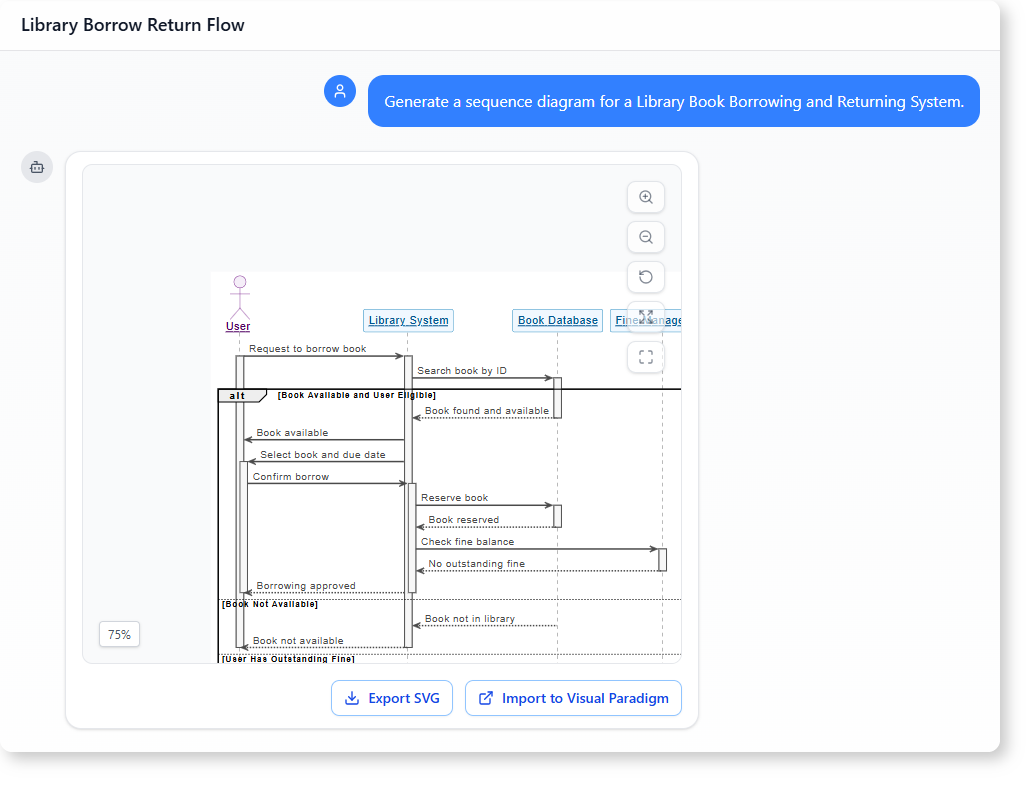
Task: Open the Library System lifeline link
Action: 407,320
